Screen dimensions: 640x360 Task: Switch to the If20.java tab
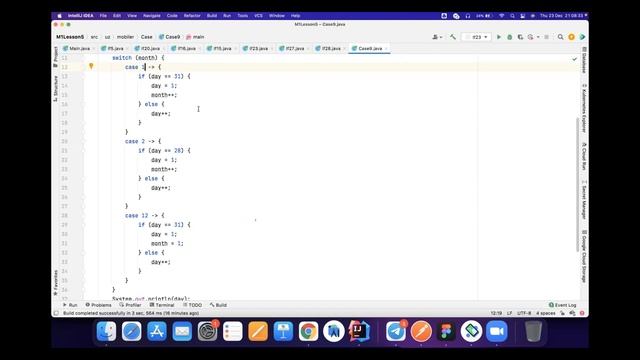[x=150, y=48]
